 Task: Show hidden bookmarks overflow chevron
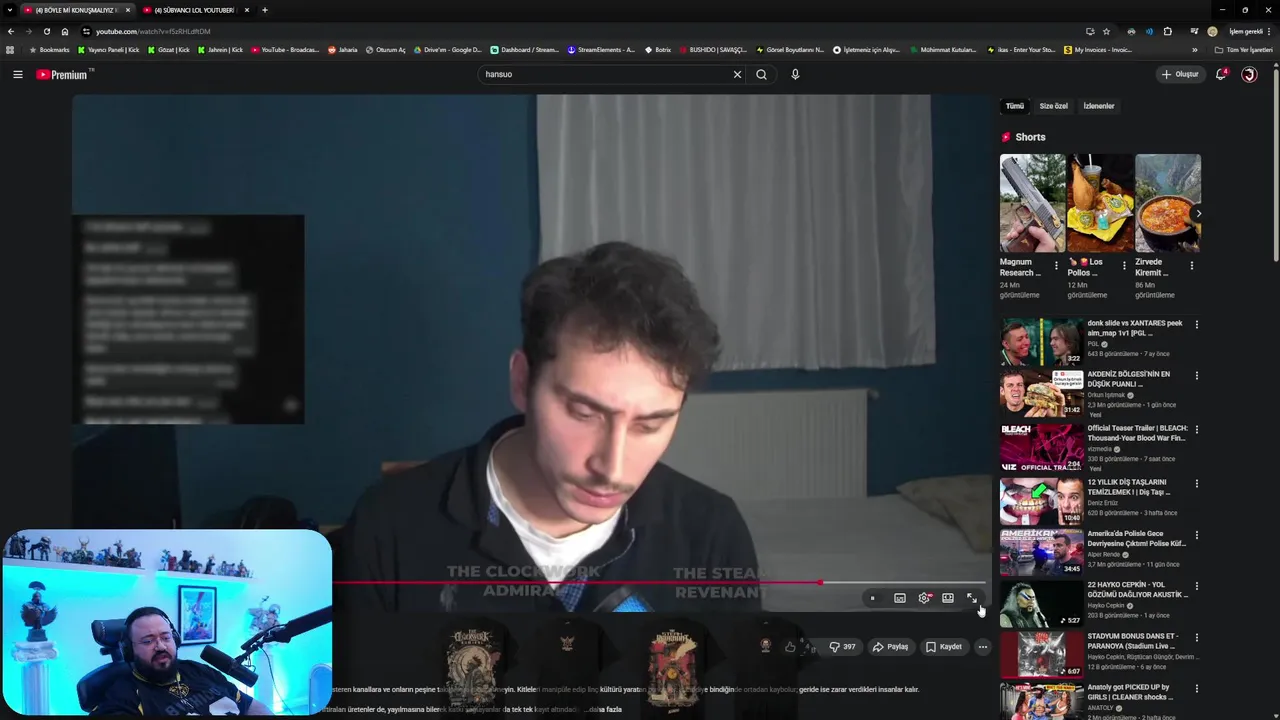click(x=1194, y=50)
